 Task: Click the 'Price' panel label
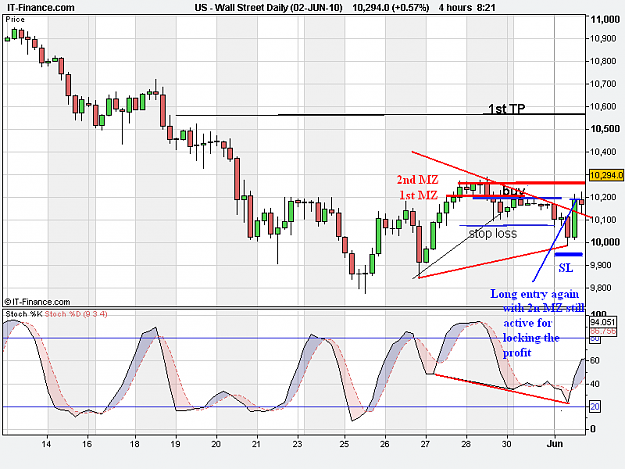[15, 20]
